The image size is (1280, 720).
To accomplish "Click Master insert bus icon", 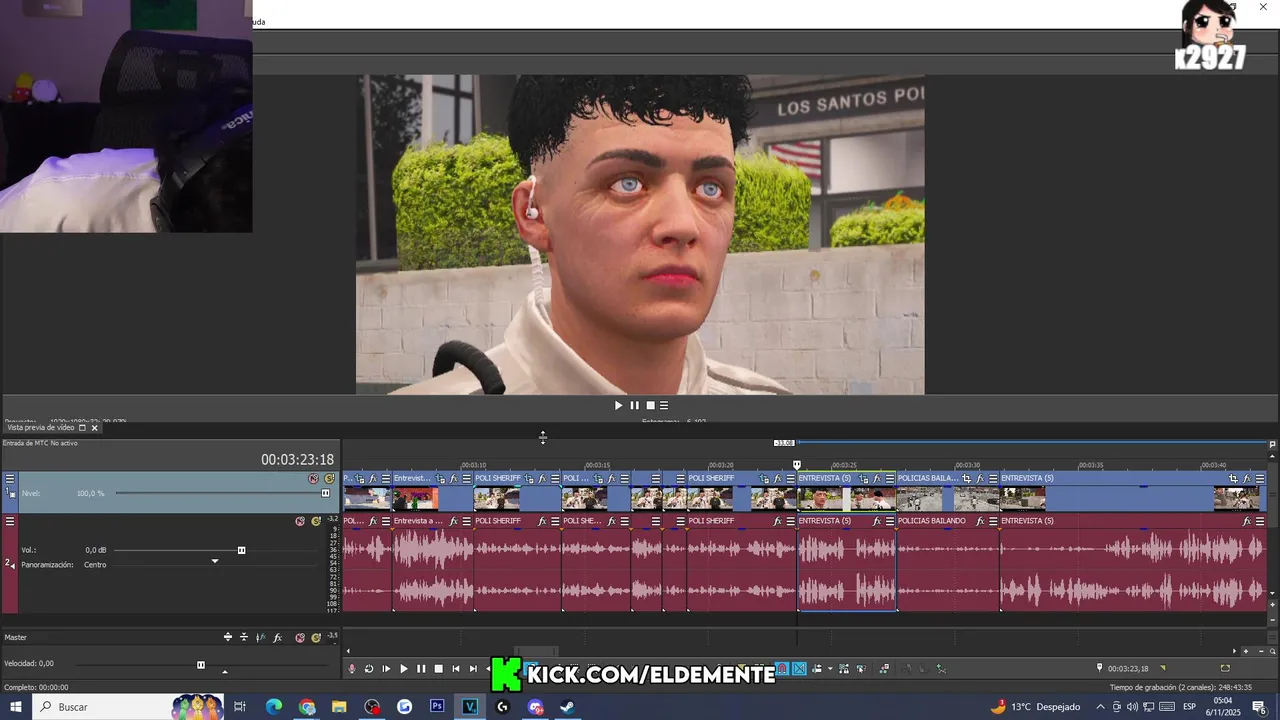I will pyautogui.click(x=228, y=638).
